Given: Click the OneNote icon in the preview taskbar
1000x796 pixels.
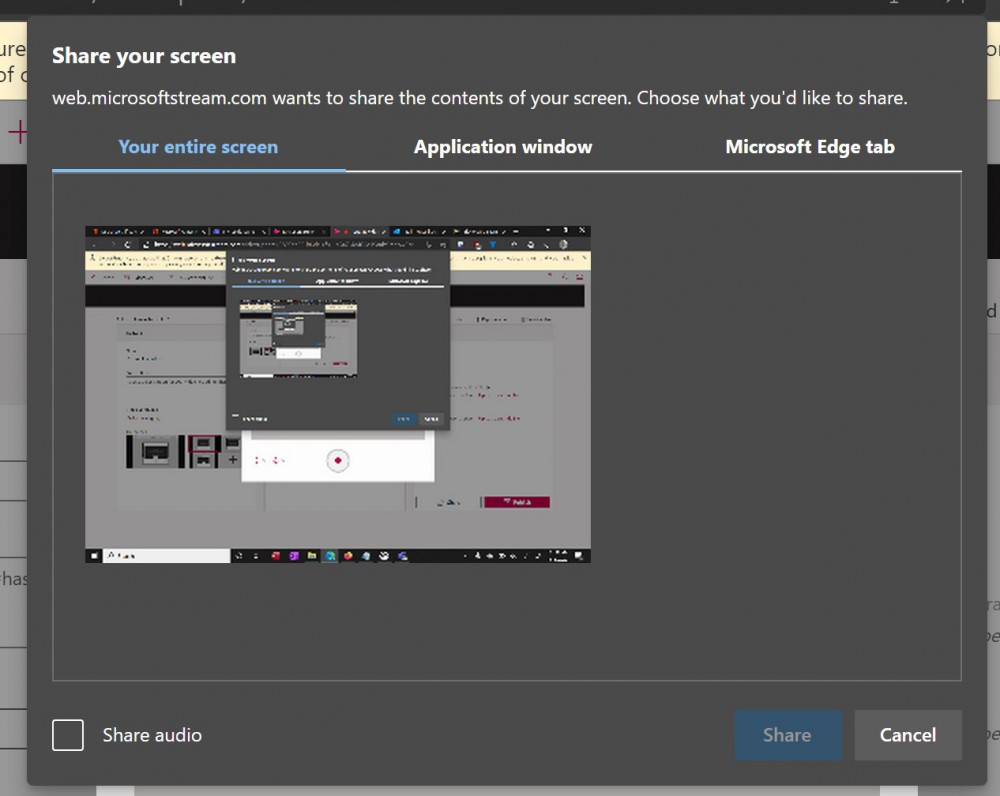Looking at the screenshot, I should click(x=294, y=553).
